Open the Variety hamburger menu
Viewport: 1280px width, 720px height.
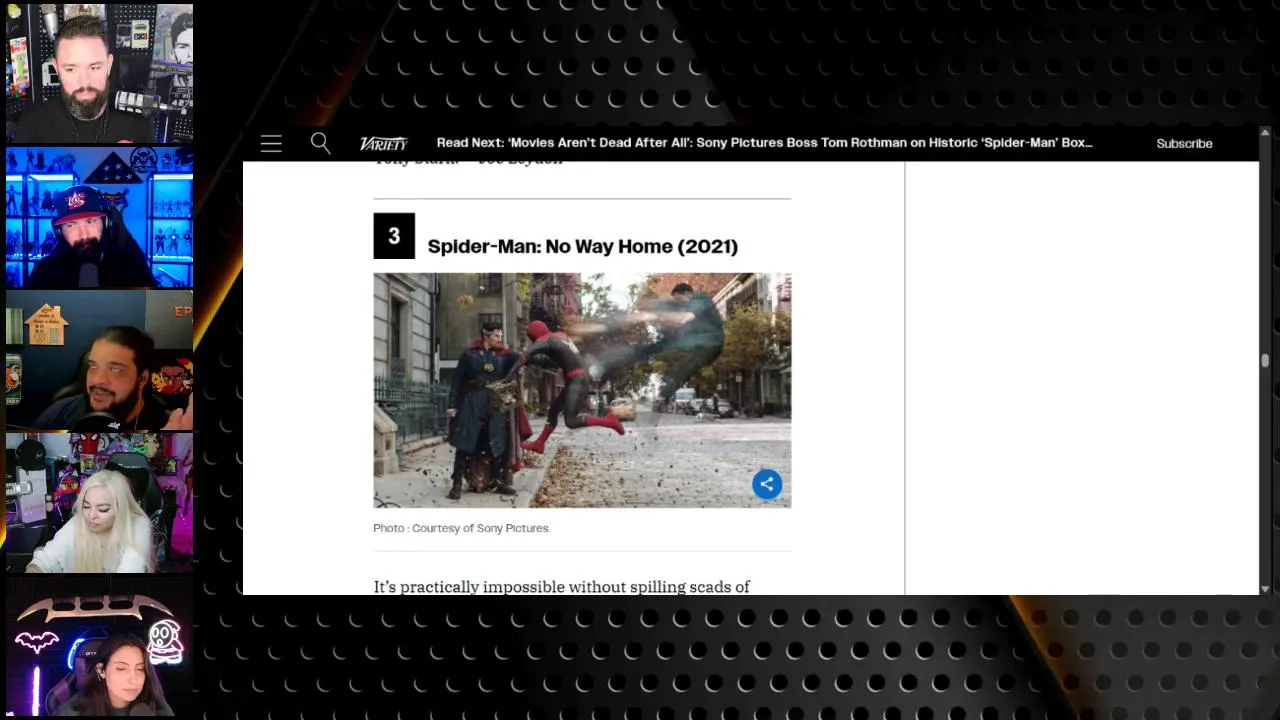click(x=271, y=143)
